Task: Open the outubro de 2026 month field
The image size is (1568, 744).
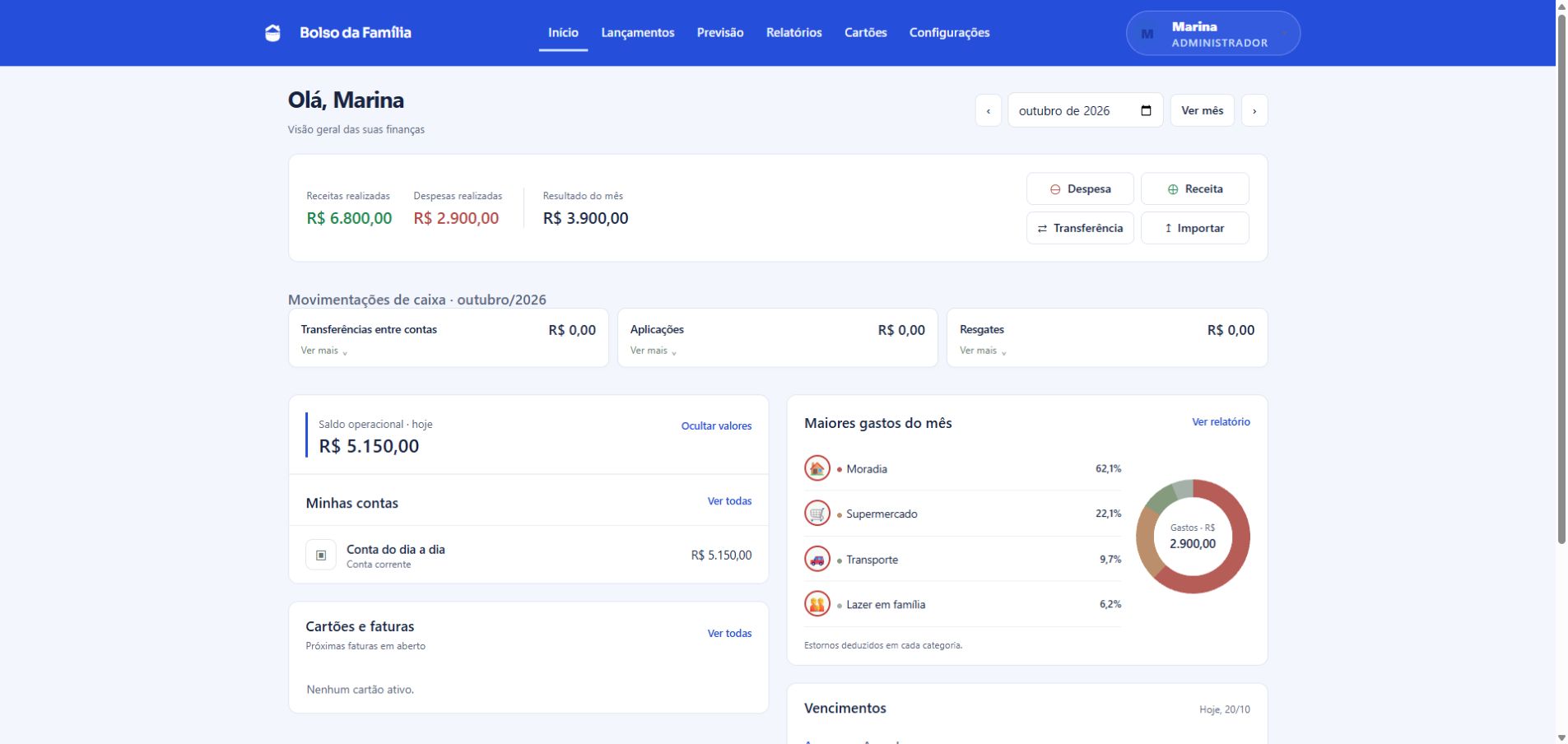Action: (1085, 110)
